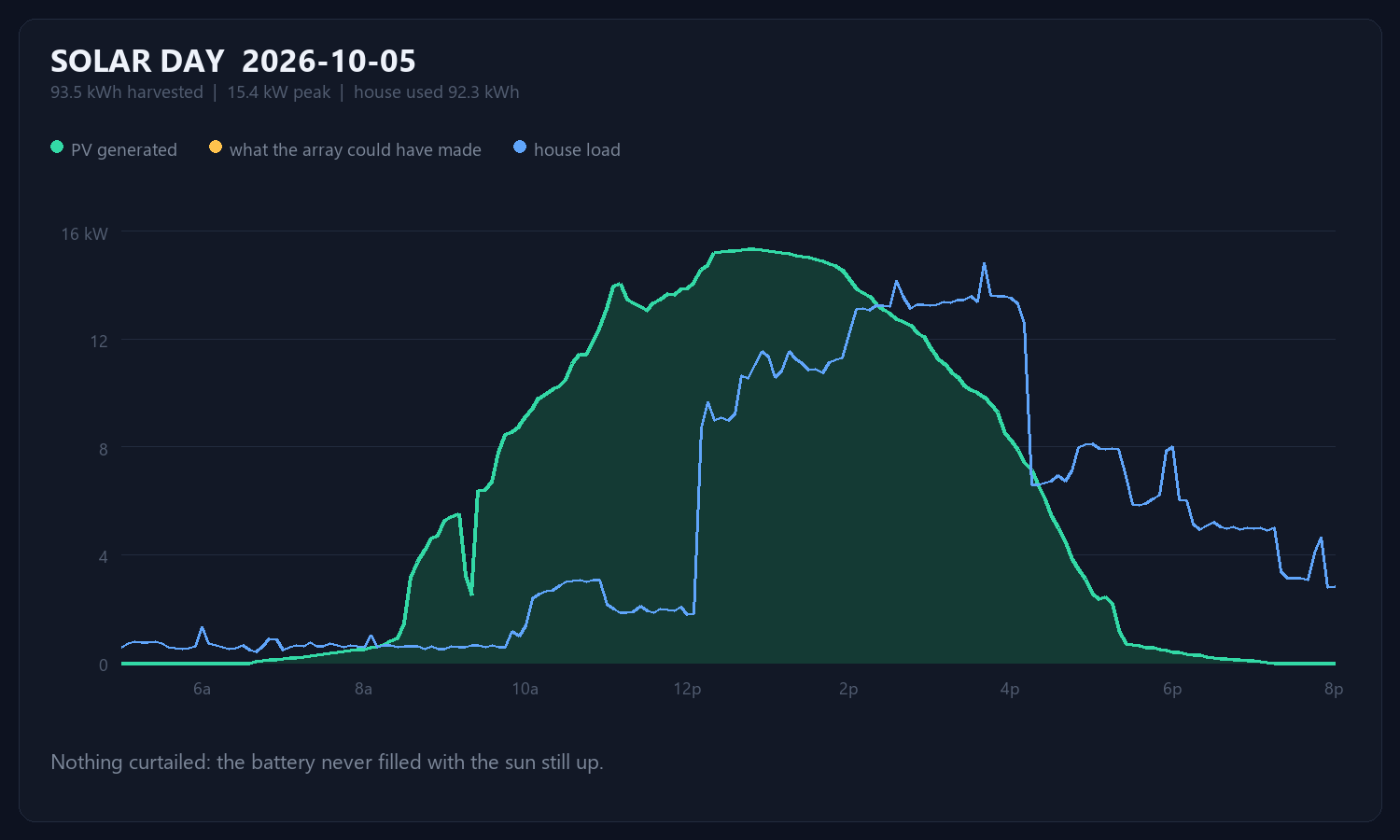Image resolution: width=1400 pixels, height=840 pixels.
Task: Click the 8 kW y-axis label
Action: (103, 449)
